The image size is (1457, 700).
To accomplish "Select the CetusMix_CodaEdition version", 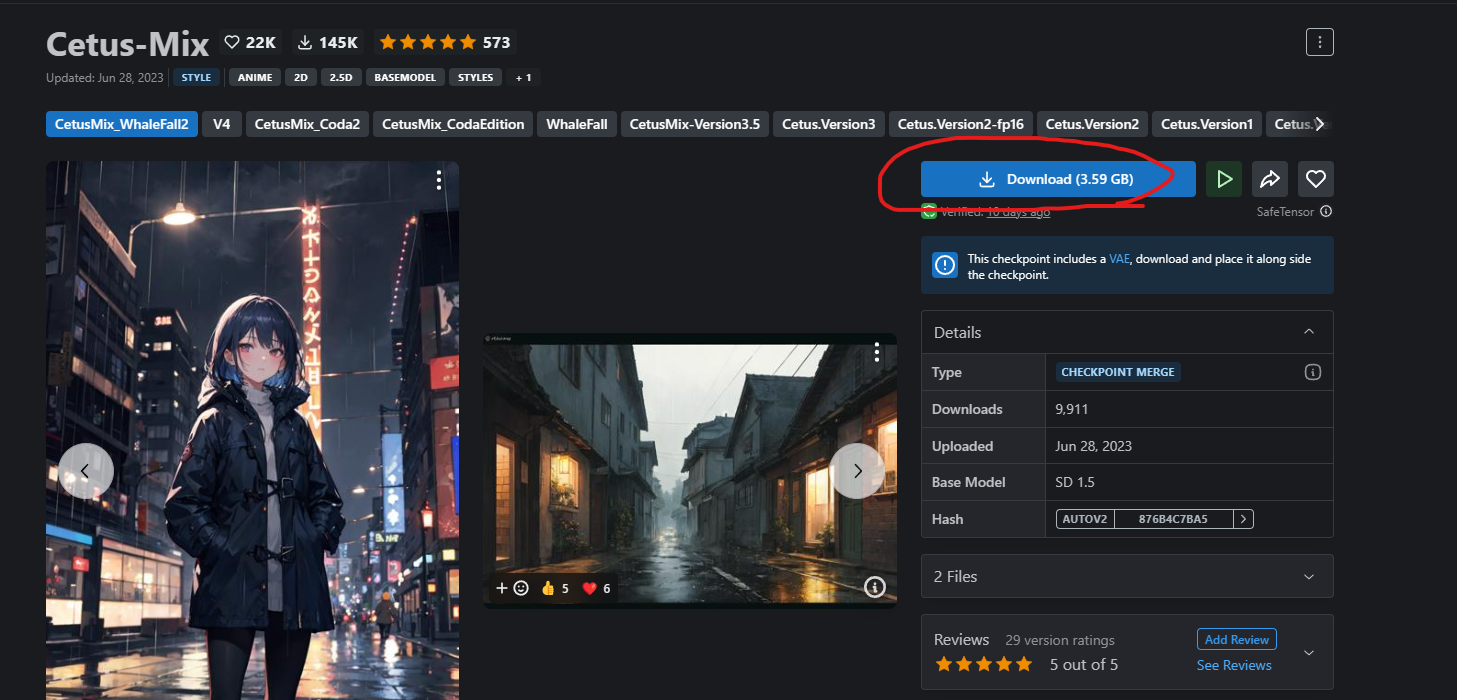I will [x=453, y=124].
